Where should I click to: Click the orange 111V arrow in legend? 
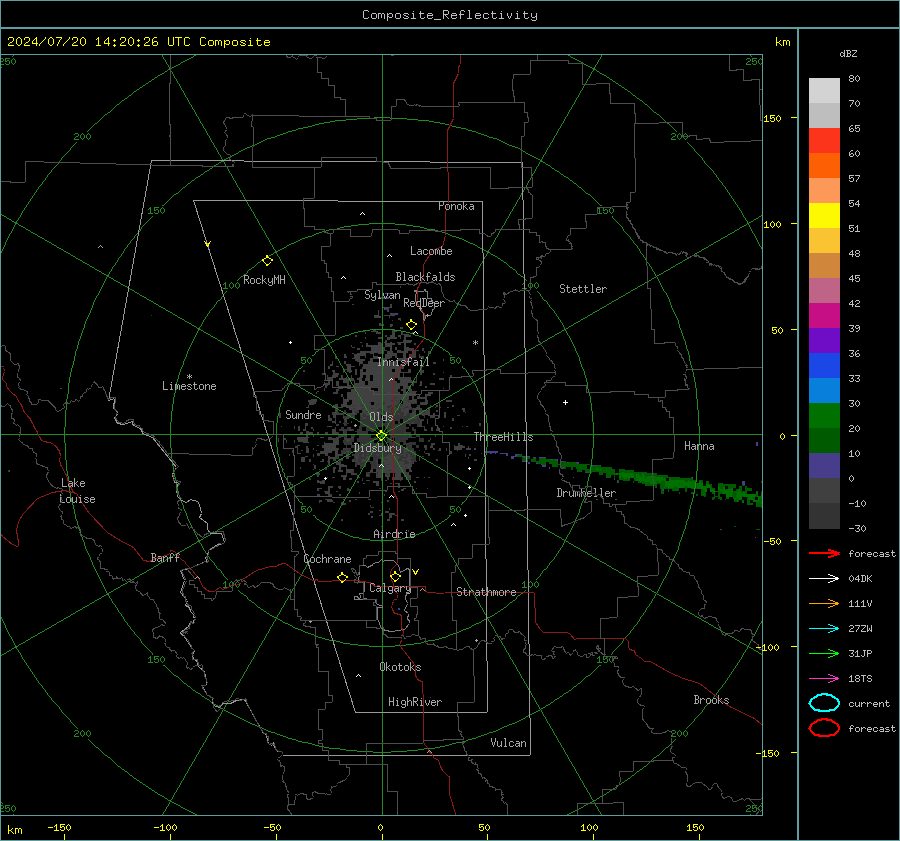point(824,603)
